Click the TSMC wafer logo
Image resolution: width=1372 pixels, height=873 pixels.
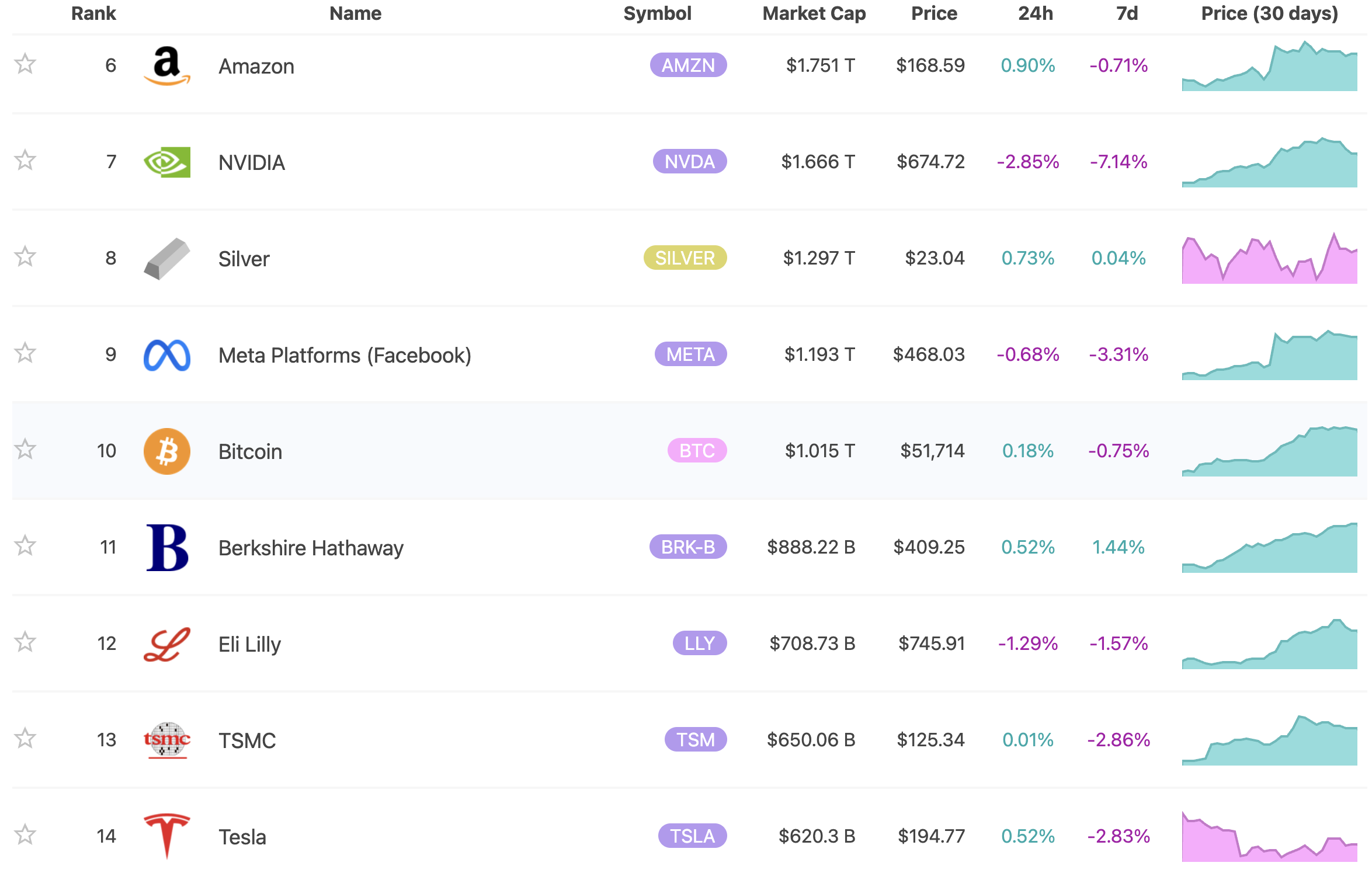click(x=166, y=740)
